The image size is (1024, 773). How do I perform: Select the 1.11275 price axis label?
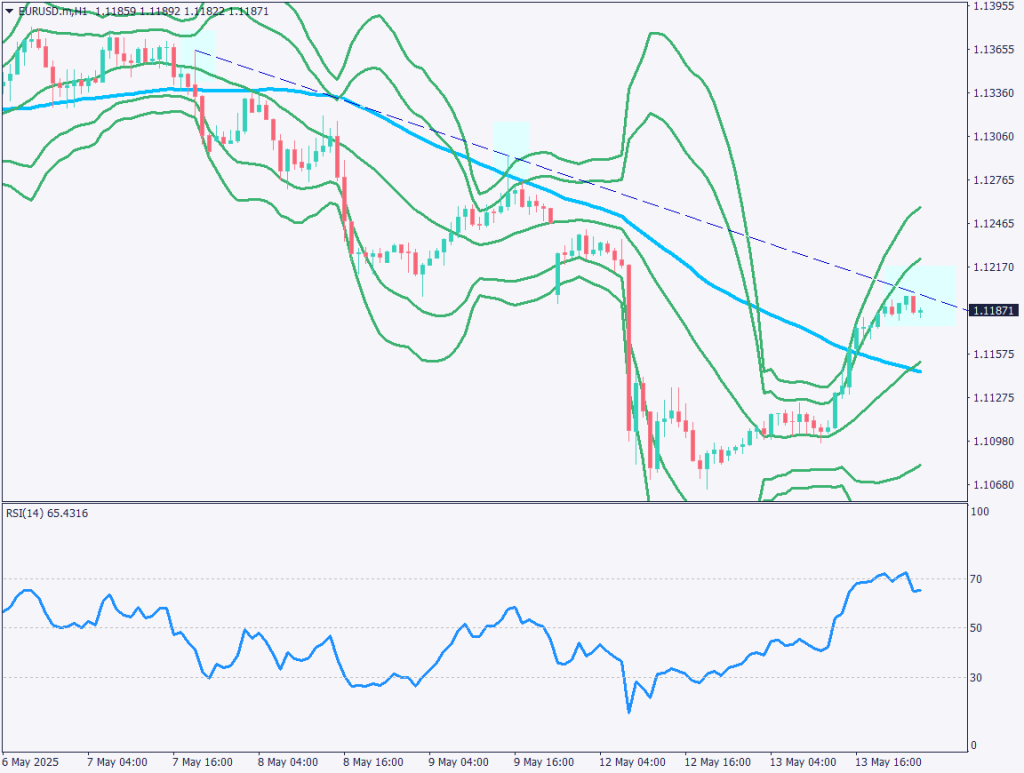coord(993,398)
